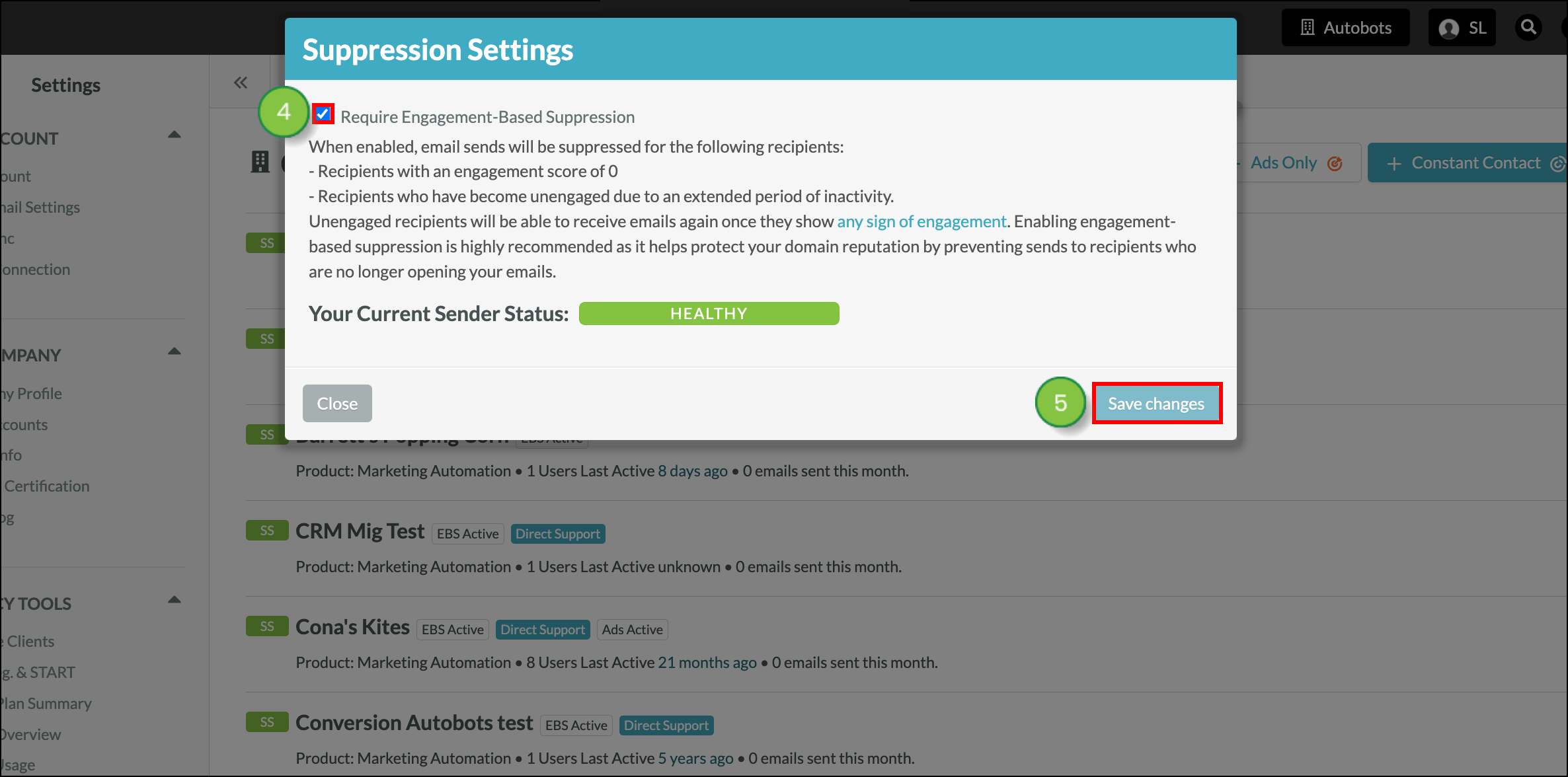Open the SL user profile menu

(x=1462, y=28)
